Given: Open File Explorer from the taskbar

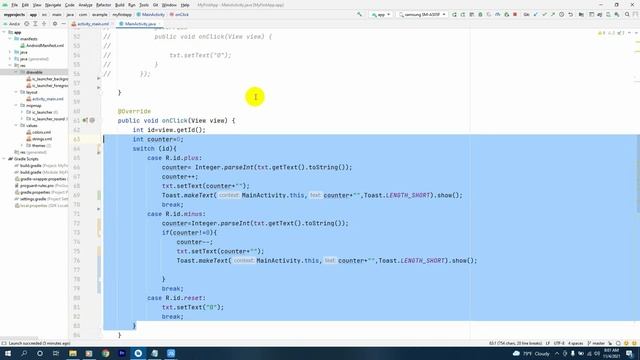Looking at the screenshot, I should tap(73, 353).
